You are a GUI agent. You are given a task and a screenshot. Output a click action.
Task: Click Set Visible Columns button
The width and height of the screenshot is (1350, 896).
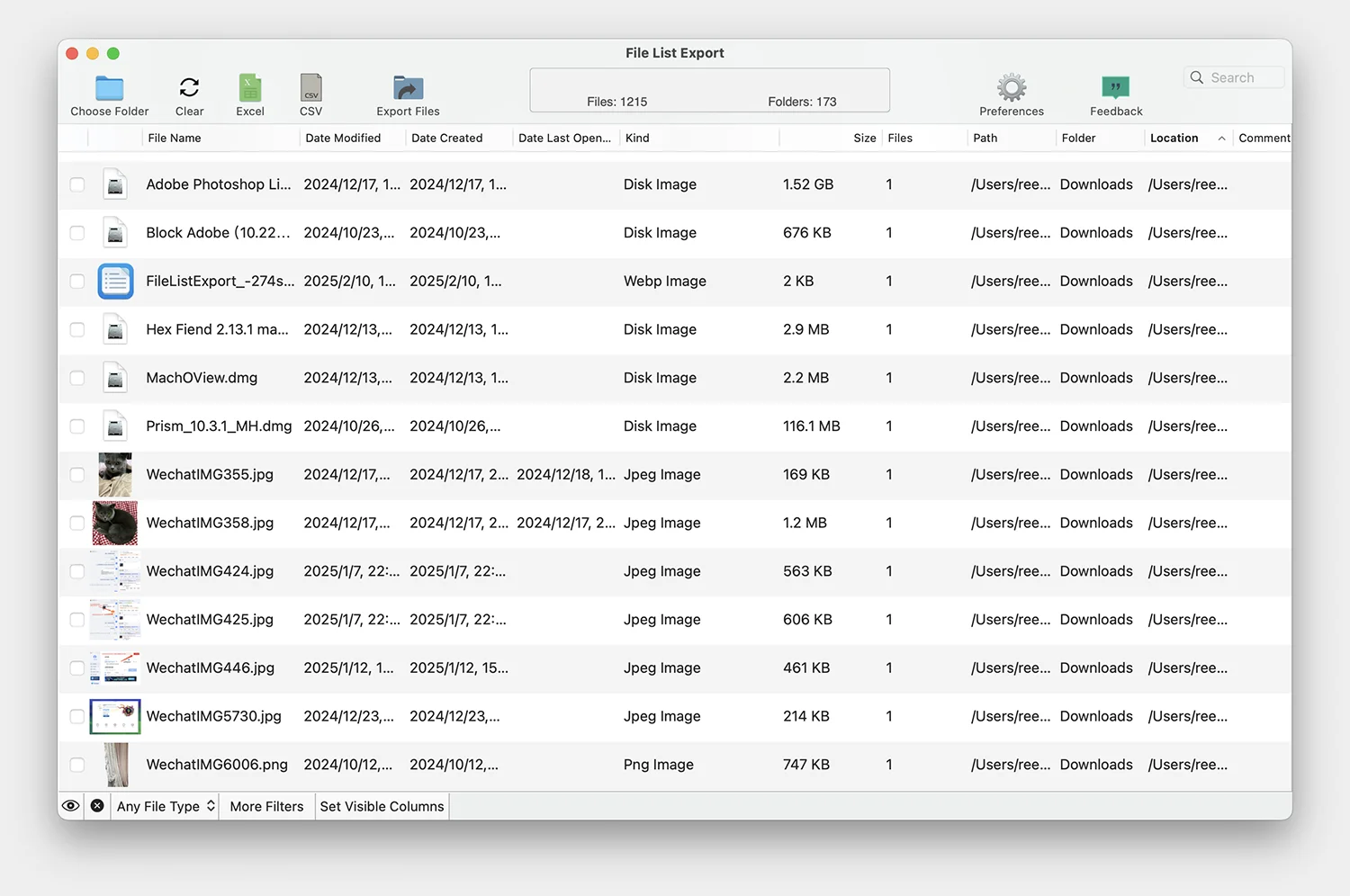tap(382, 806)
